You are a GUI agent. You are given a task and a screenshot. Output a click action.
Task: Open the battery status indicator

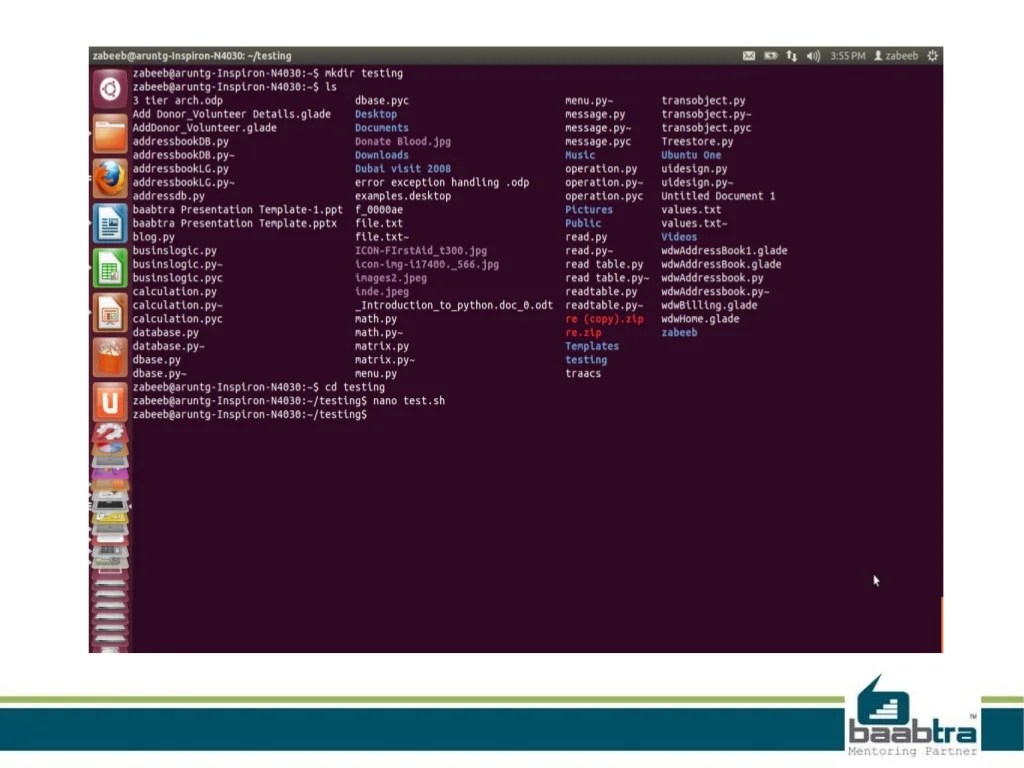(770, 56)
